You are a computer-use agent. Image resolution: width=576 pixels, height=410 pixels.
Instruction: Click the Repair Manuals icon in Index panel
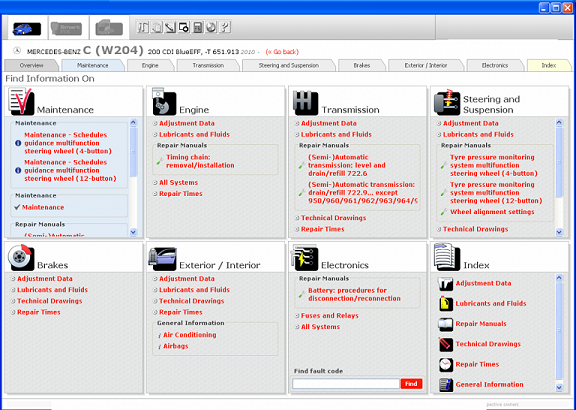[x=446, y=324]
